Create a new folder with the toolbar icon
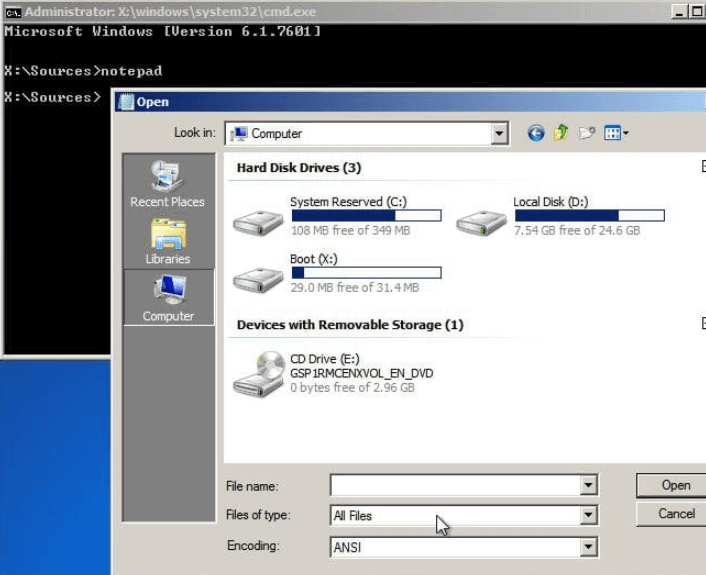This screenshot has height=575, width=706. [587, 133]
